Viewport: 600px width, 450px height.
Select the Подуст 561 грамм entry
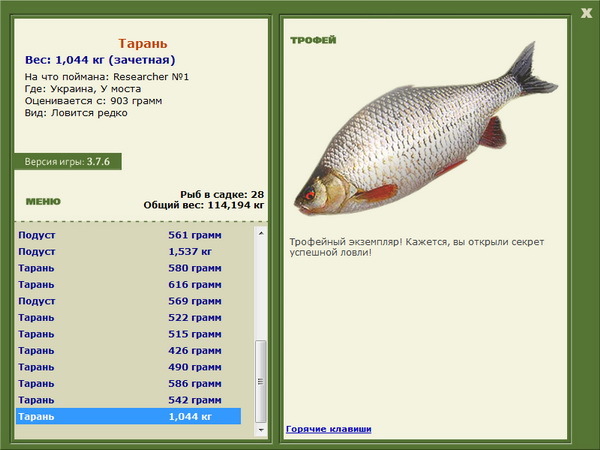click(x=128, y=235)
